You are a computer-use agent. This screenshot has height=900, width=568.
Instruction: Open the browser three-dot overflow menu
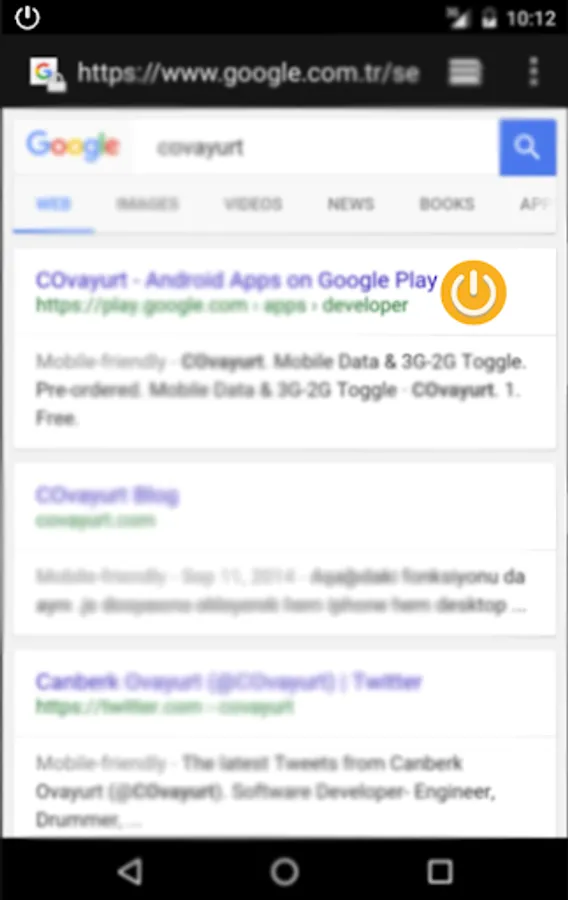[x=534, y=72]
